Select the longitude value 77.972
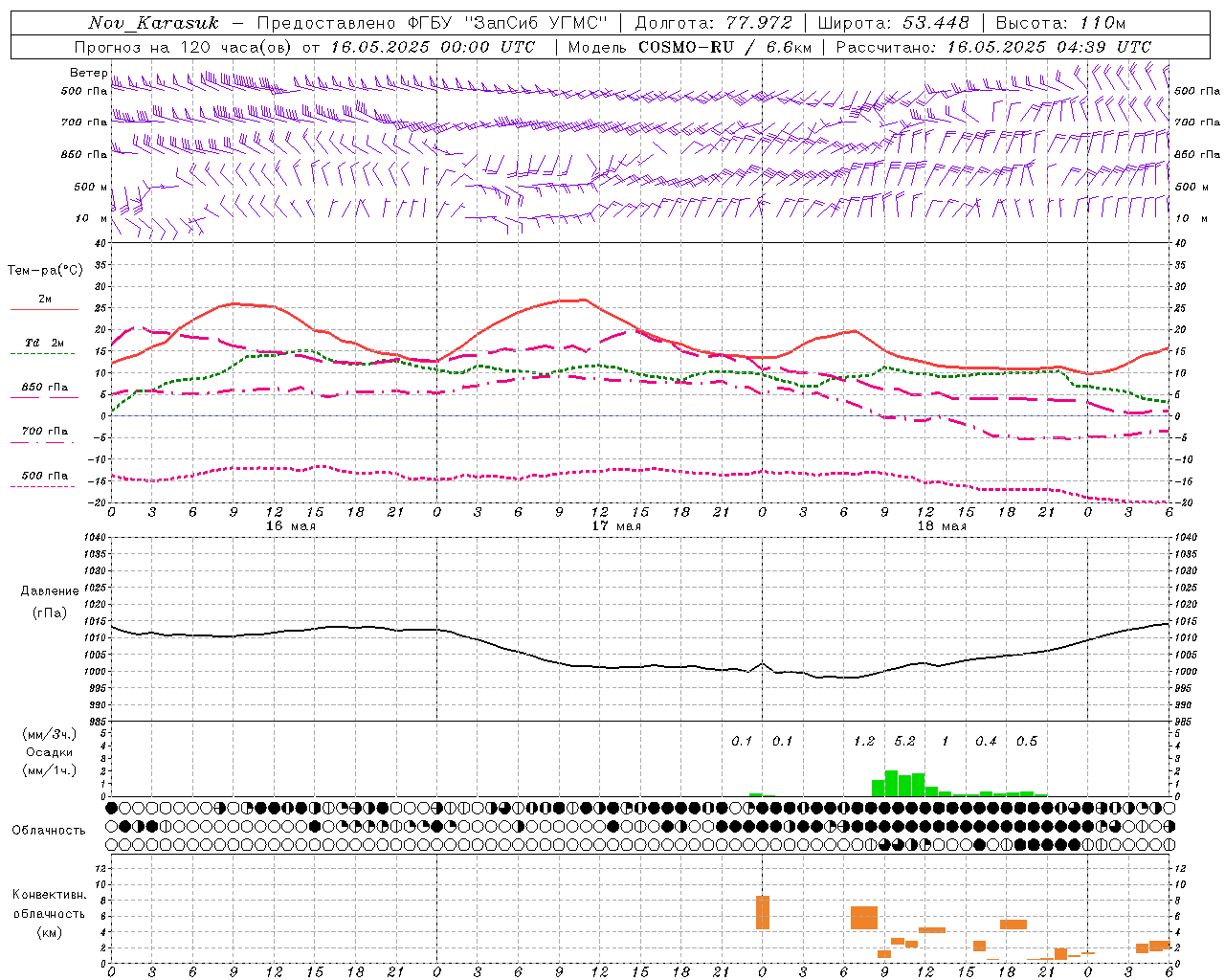The image size is (1225, 980). [759, 23]
